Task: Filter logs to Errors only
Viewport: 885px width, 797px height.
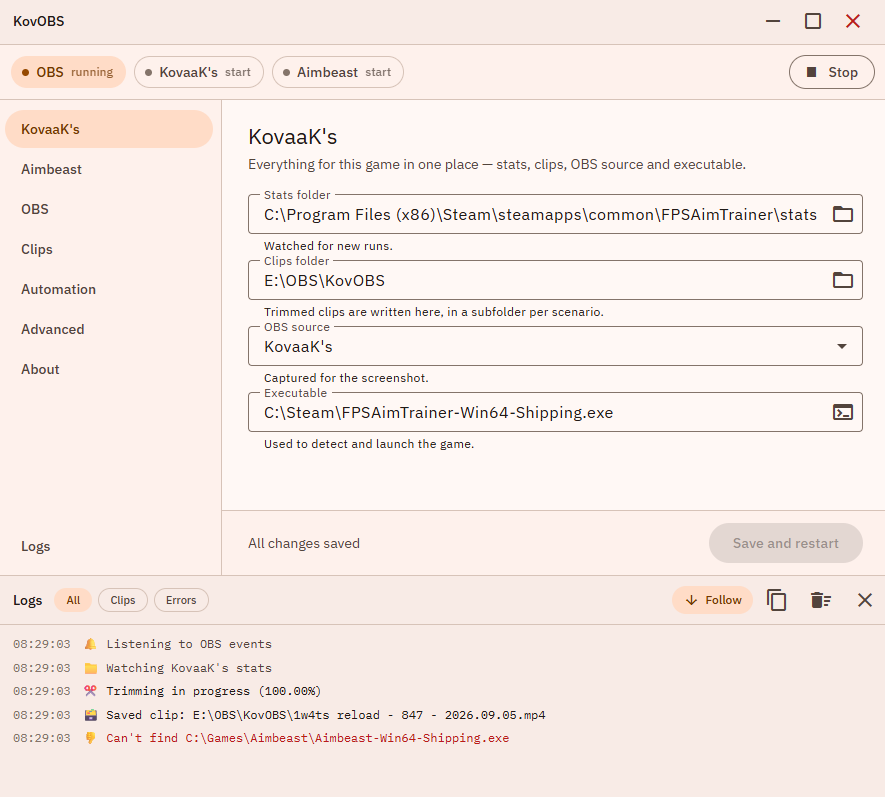Action: [181, 600]
